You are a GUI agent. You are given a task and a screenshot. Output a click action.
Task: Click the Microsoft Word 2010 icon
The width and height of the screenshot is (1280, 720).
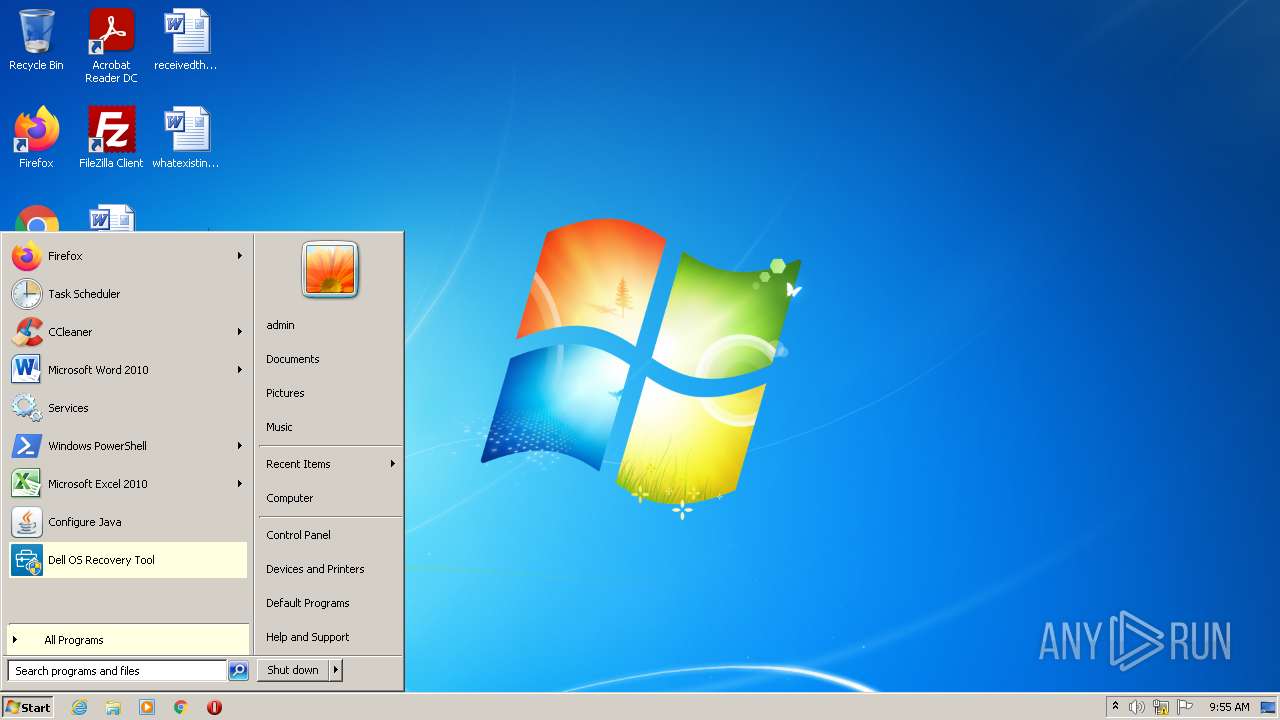pyautogui.click(x=27, y=370)
